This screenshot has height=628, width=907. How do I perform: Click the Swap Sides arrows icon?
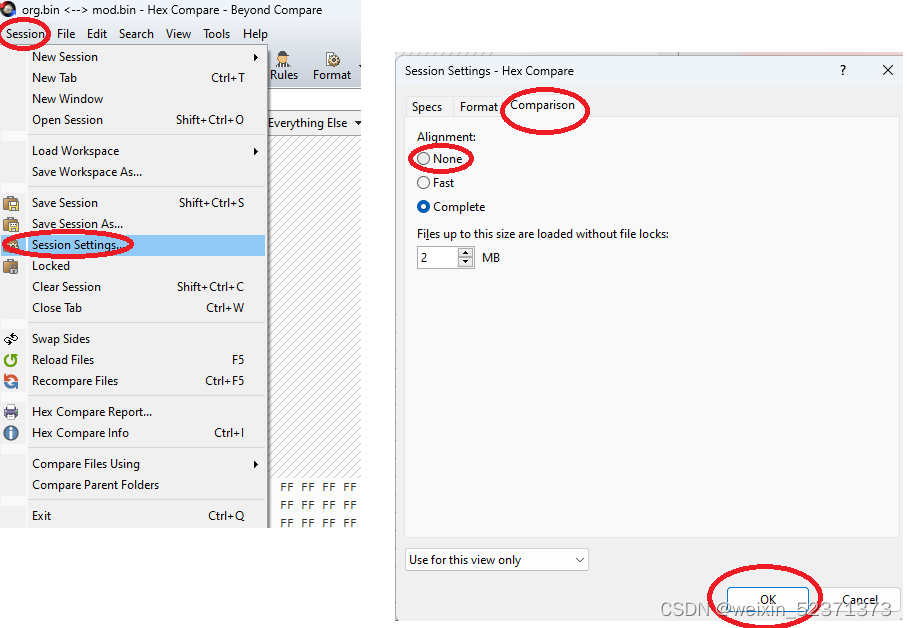pyautogui.click(x=11, y=339)
